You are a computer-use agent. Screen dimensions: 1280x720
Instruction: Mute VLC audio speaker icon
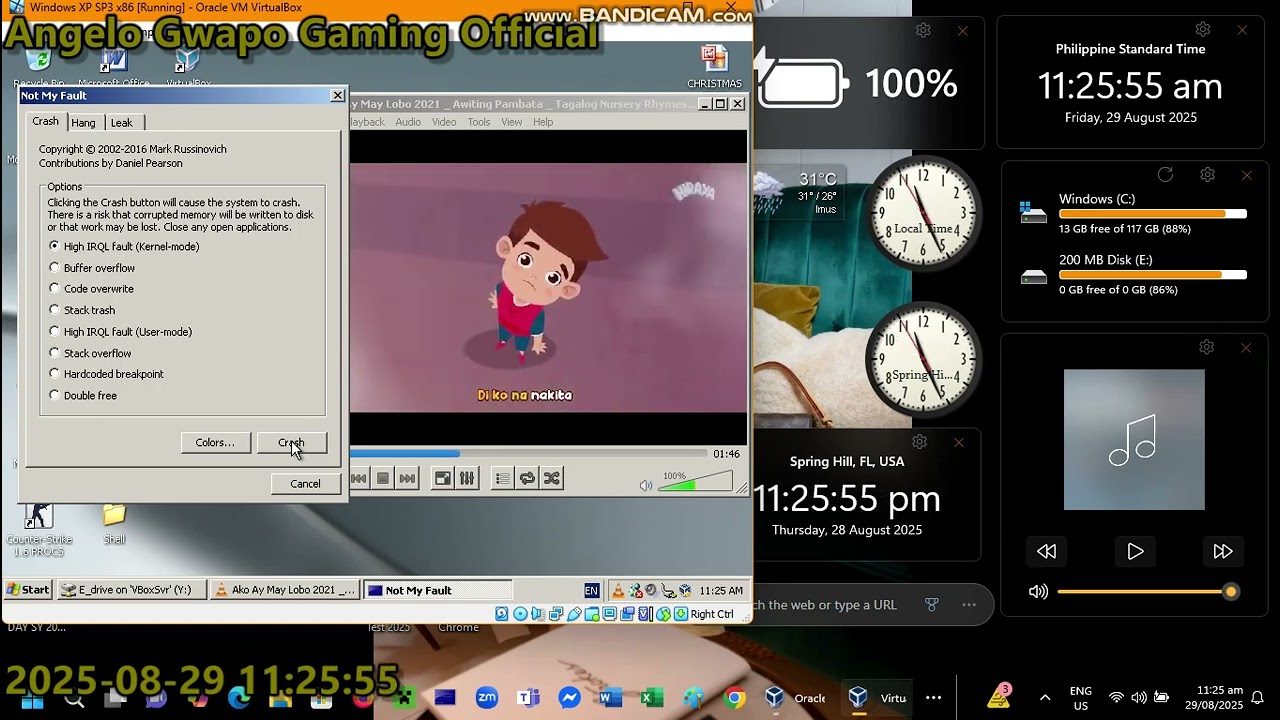[x=646, y=486]
